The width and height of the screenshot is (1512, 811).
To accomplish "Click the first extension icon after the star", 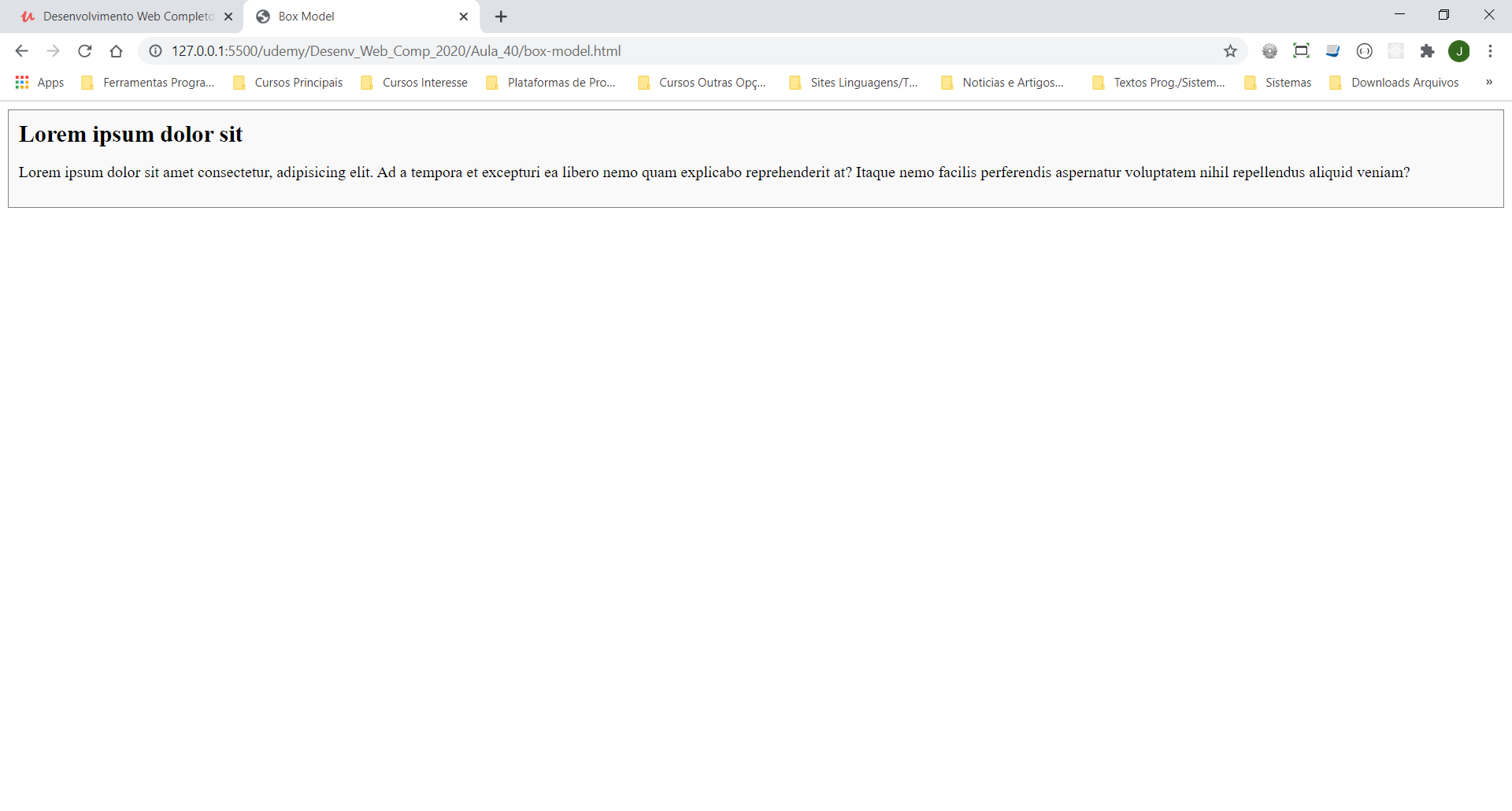I will 1269,51.
